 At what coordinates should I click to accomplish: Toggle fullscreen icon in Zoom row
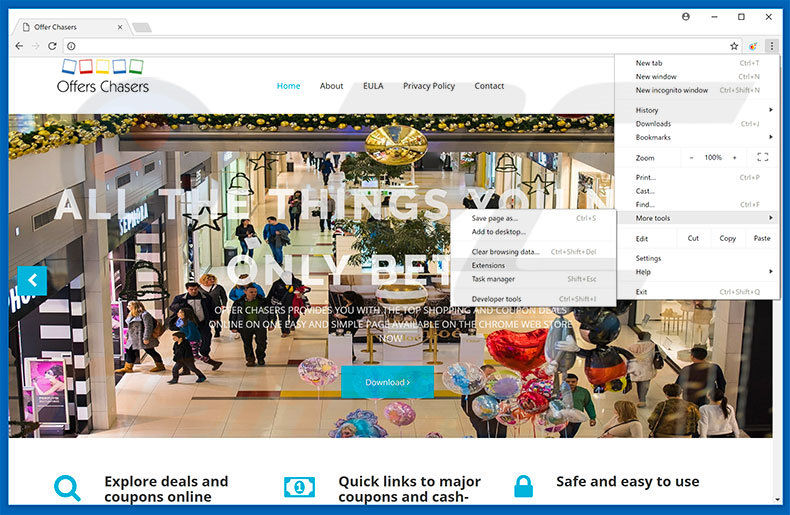click(x=763, y=157)
